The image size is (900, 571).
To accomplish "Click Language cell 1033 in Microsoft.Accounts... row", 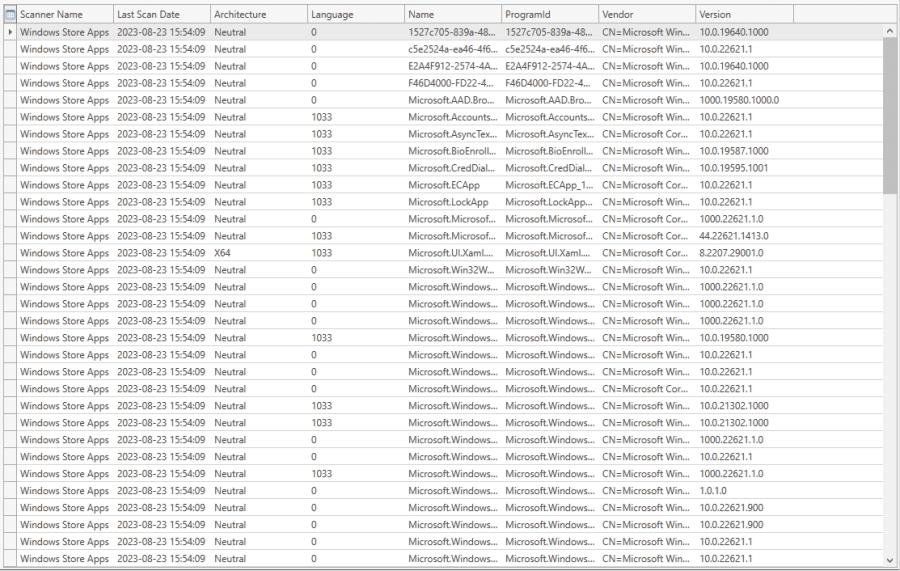I will (x=355, y=117).
